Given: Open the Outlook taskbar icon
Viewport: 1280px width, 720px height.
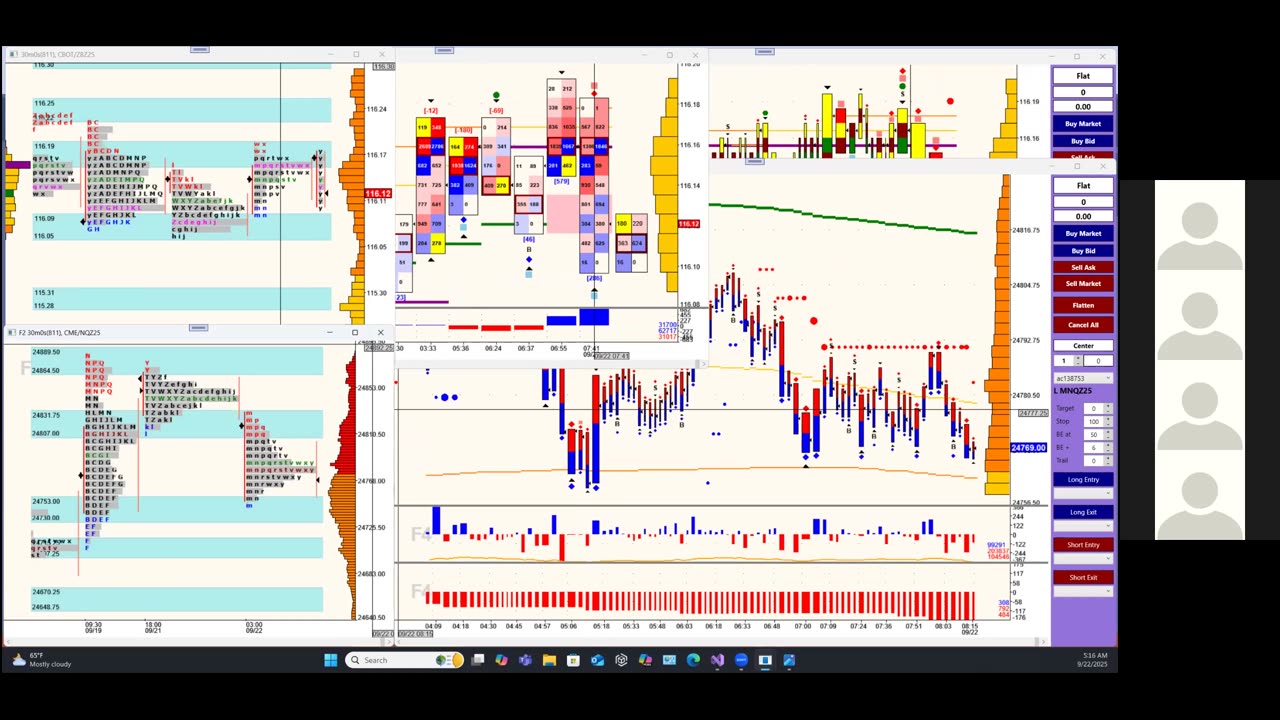Looking at the screenshot, I should tap(597, 660).
